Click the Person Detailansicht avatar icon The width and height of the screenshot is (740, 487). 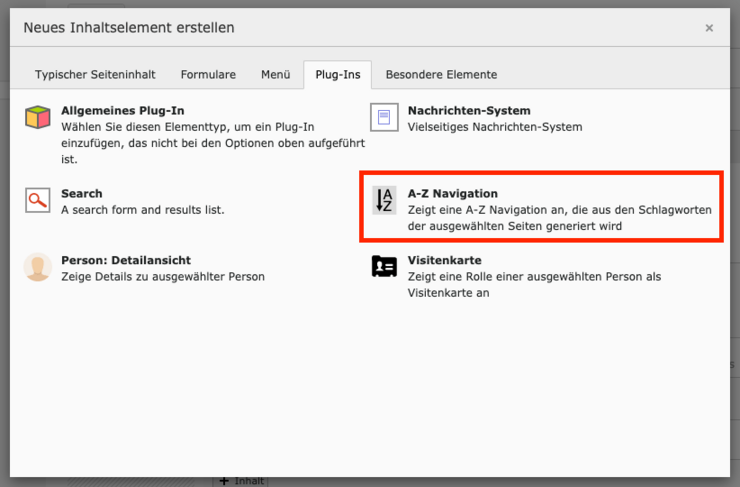(38, 267)
